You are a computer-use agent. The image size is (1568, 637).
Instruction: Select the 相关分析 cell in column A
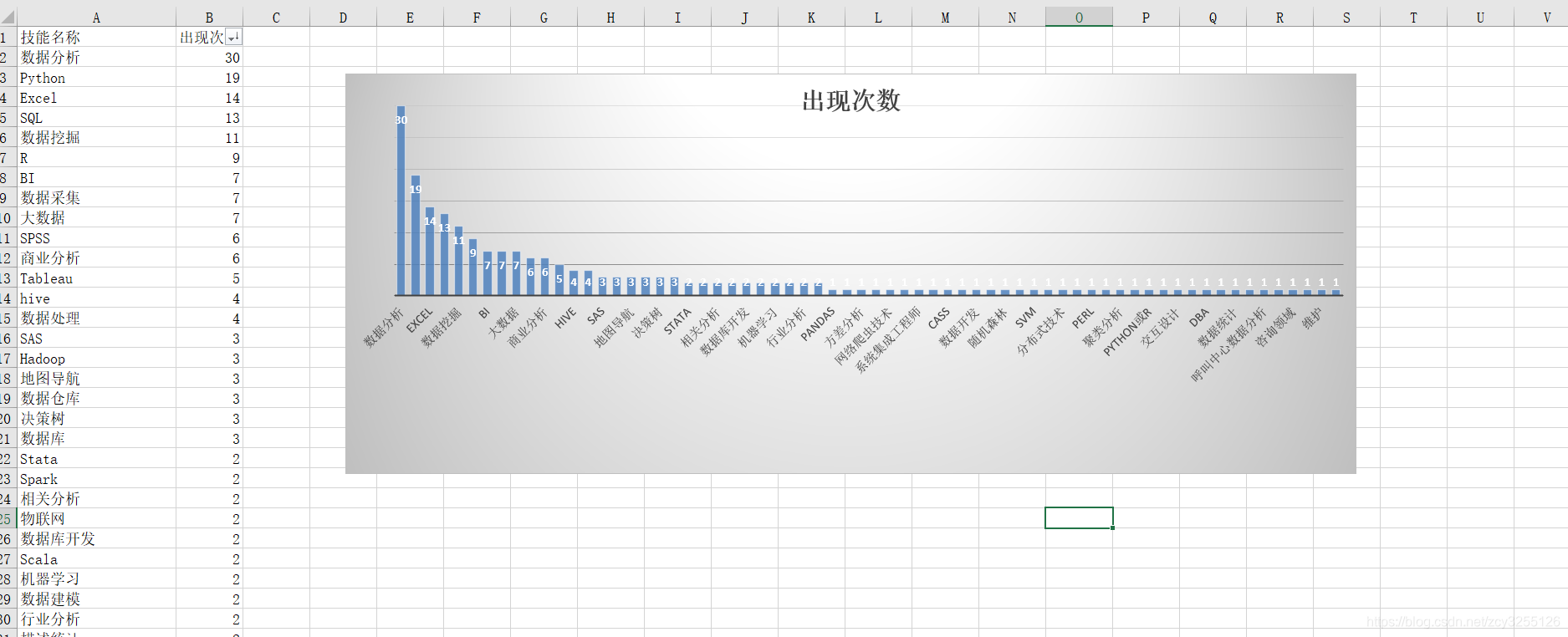pyautogui.click(x=96, y=499)
